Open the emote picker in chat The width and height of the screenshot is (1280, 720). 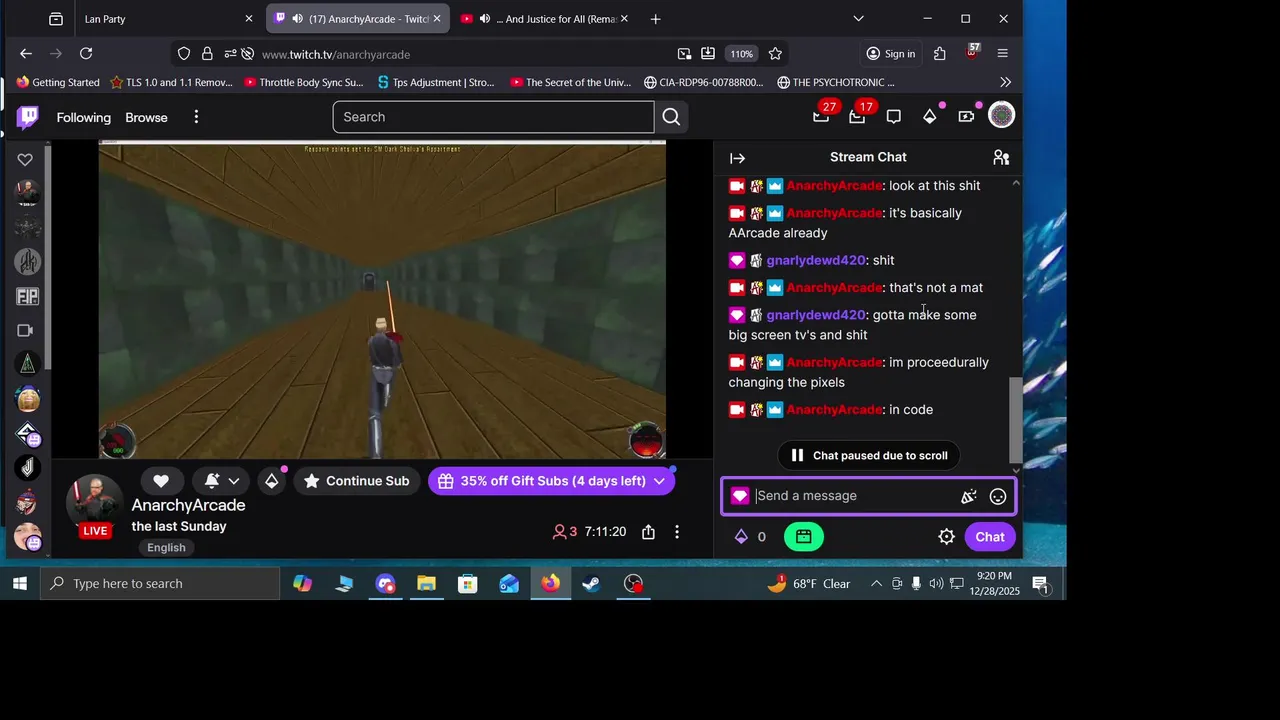998,496
